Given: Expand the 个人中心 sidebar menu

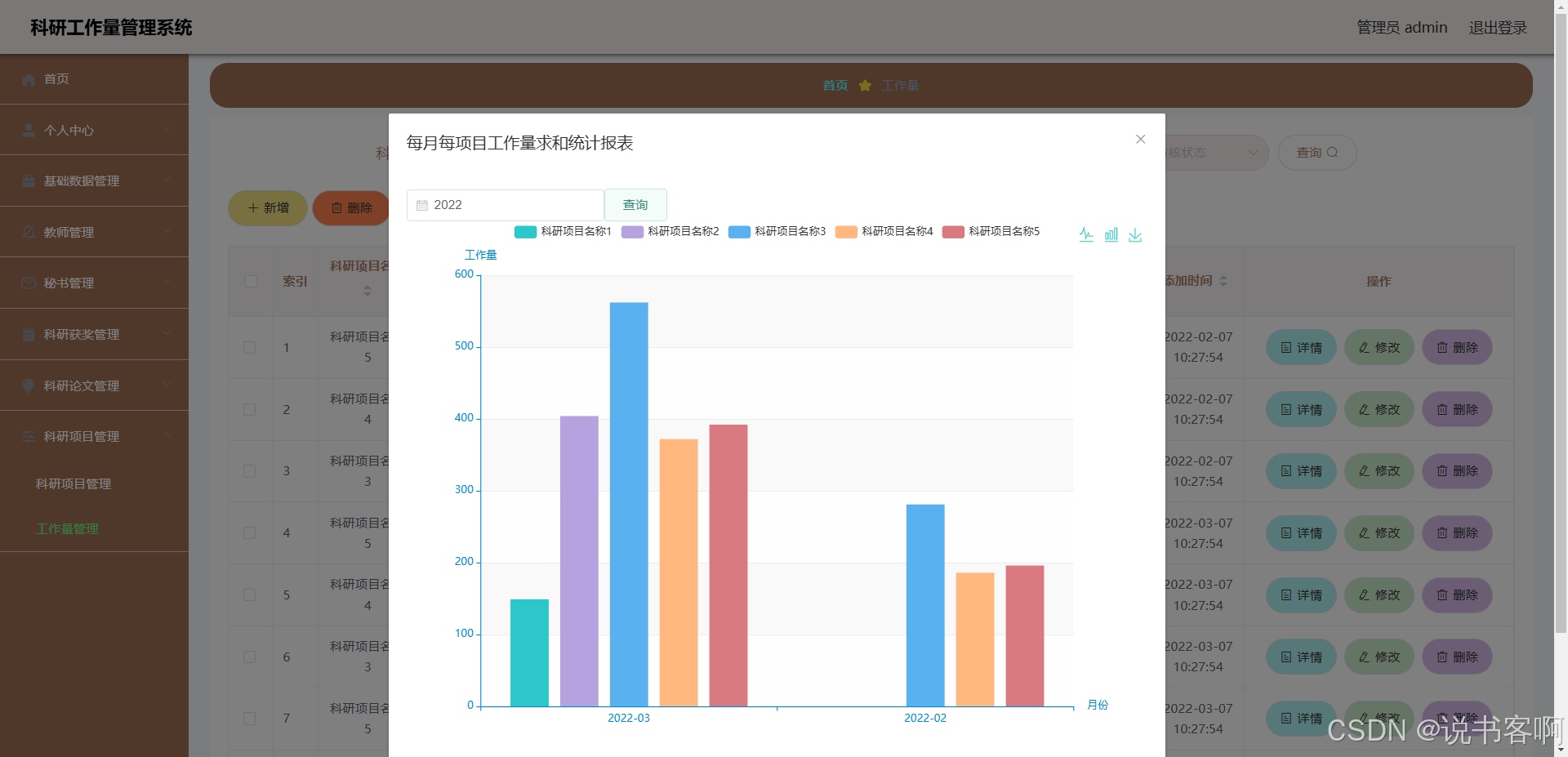Looking at the screenshot, I should [94, 130].
